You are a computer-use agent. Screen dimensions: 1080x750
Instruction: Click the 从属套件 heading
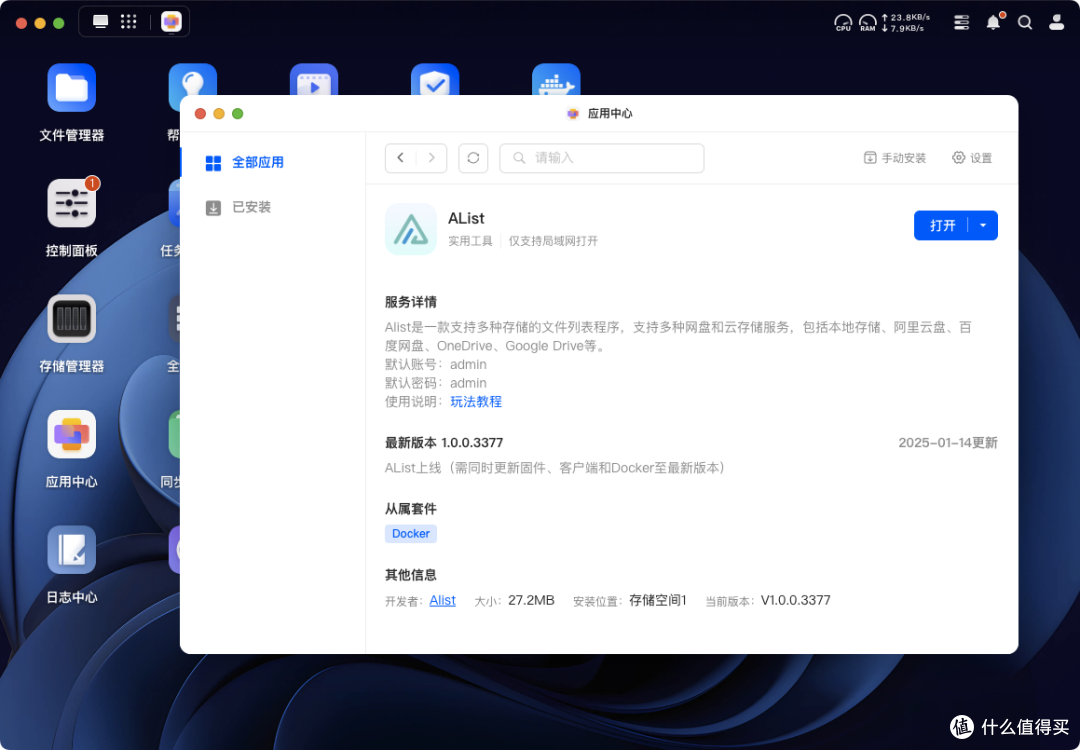(x=411, y=509)
